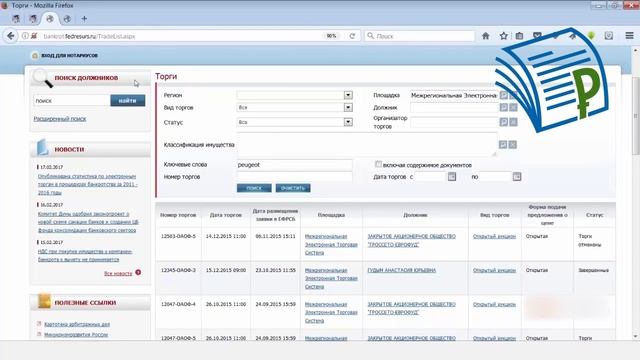Screen dimensions: 640x360
Task: Open debtor ГУДЫМ АНАСТАСИЯ ЮРЬЕВНА link
Action: (402, 270)
